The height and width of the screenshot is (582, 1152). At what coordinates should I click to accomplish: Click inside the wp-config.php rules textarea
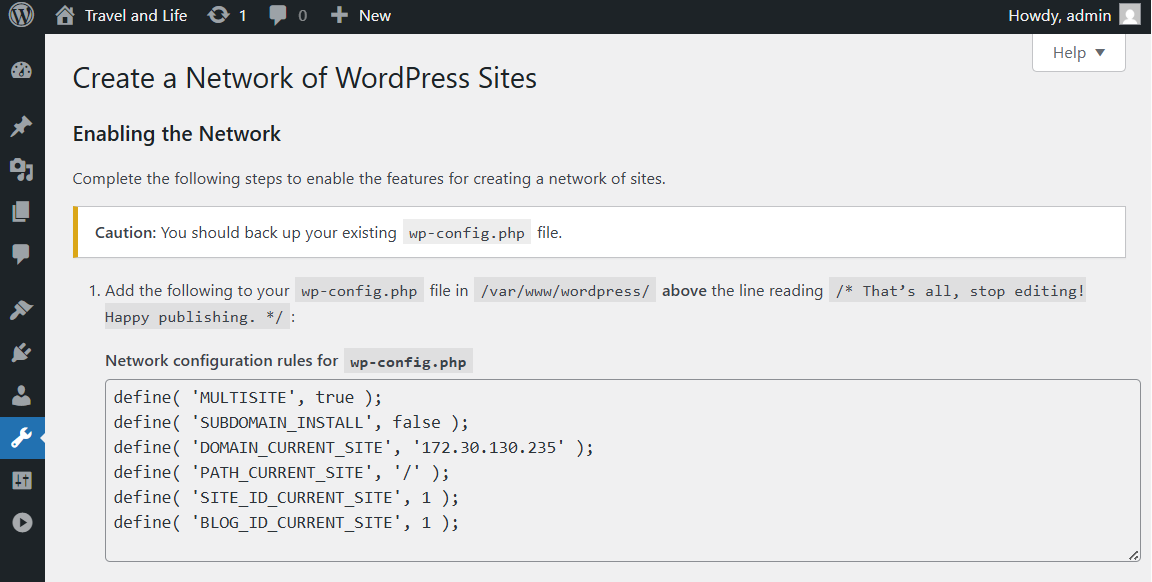coord(622,470)
